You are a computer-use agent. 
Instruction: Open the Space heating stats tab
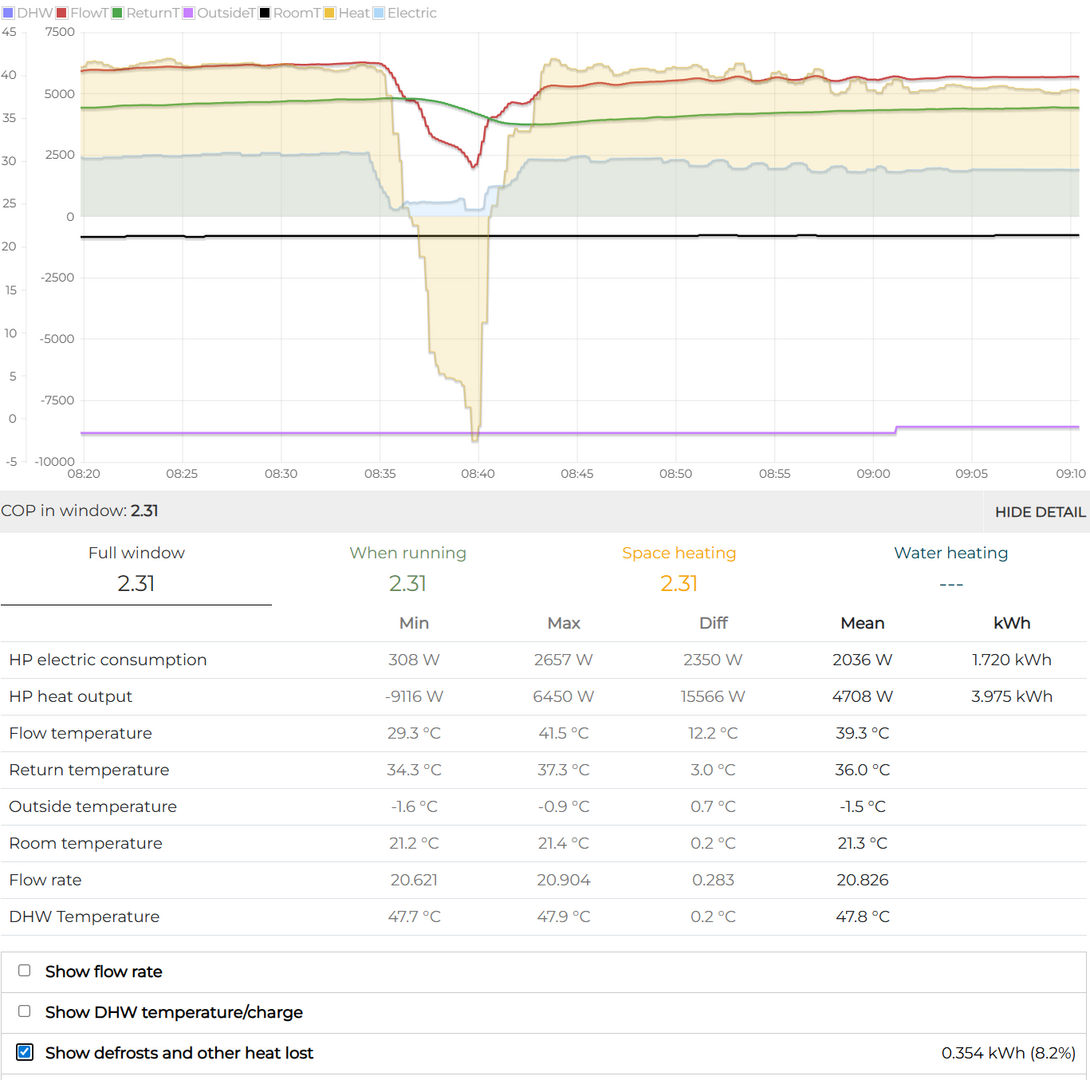[678, 568]
